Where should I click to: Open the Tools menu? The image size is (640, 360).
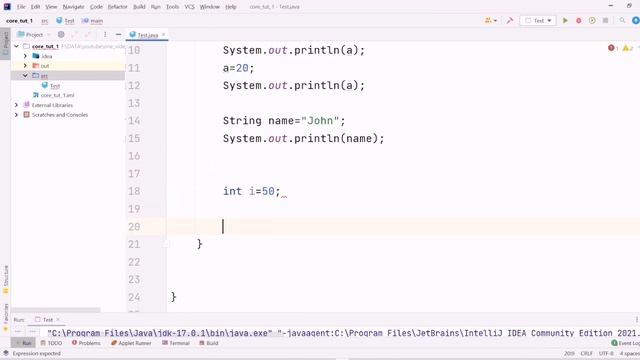coord(172,7)
